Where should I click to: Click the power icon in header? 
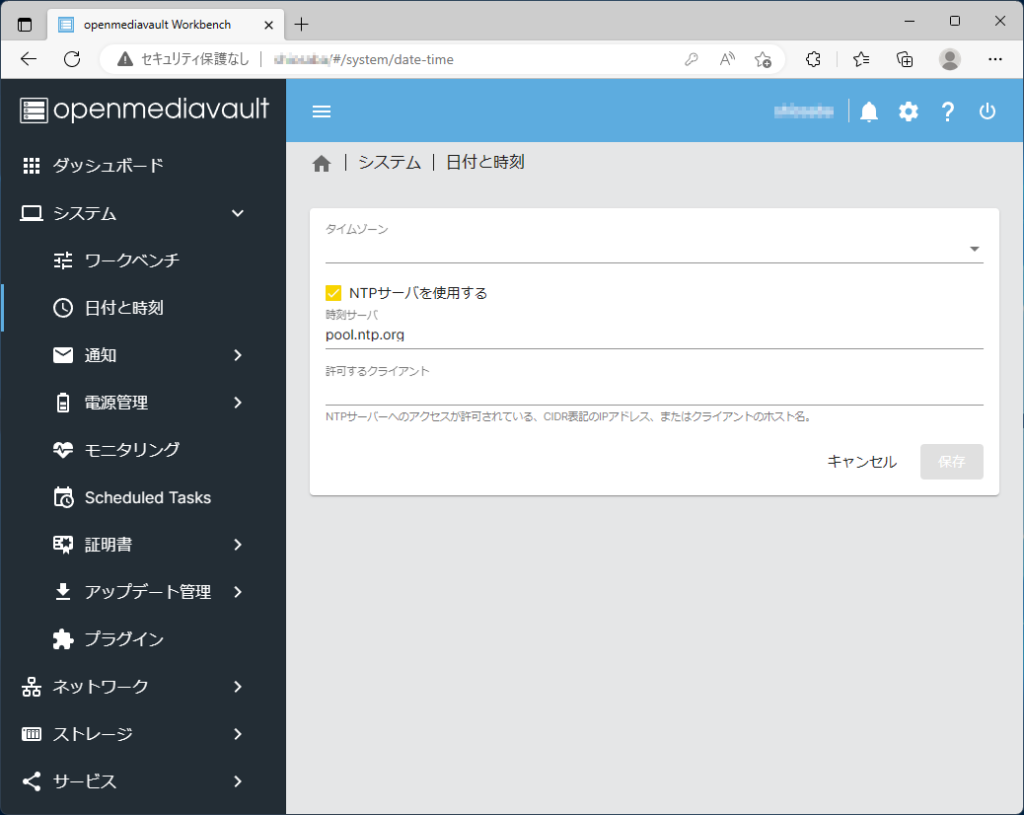point(987,112)
